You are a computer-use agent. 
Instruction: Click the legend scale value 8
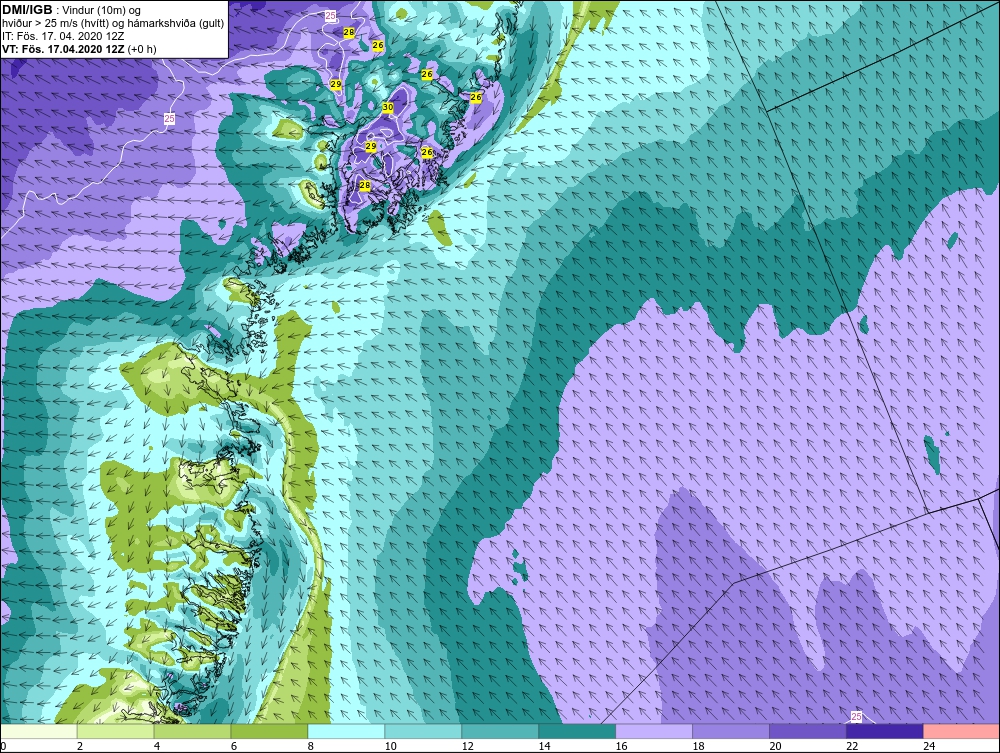coord(311,746)
